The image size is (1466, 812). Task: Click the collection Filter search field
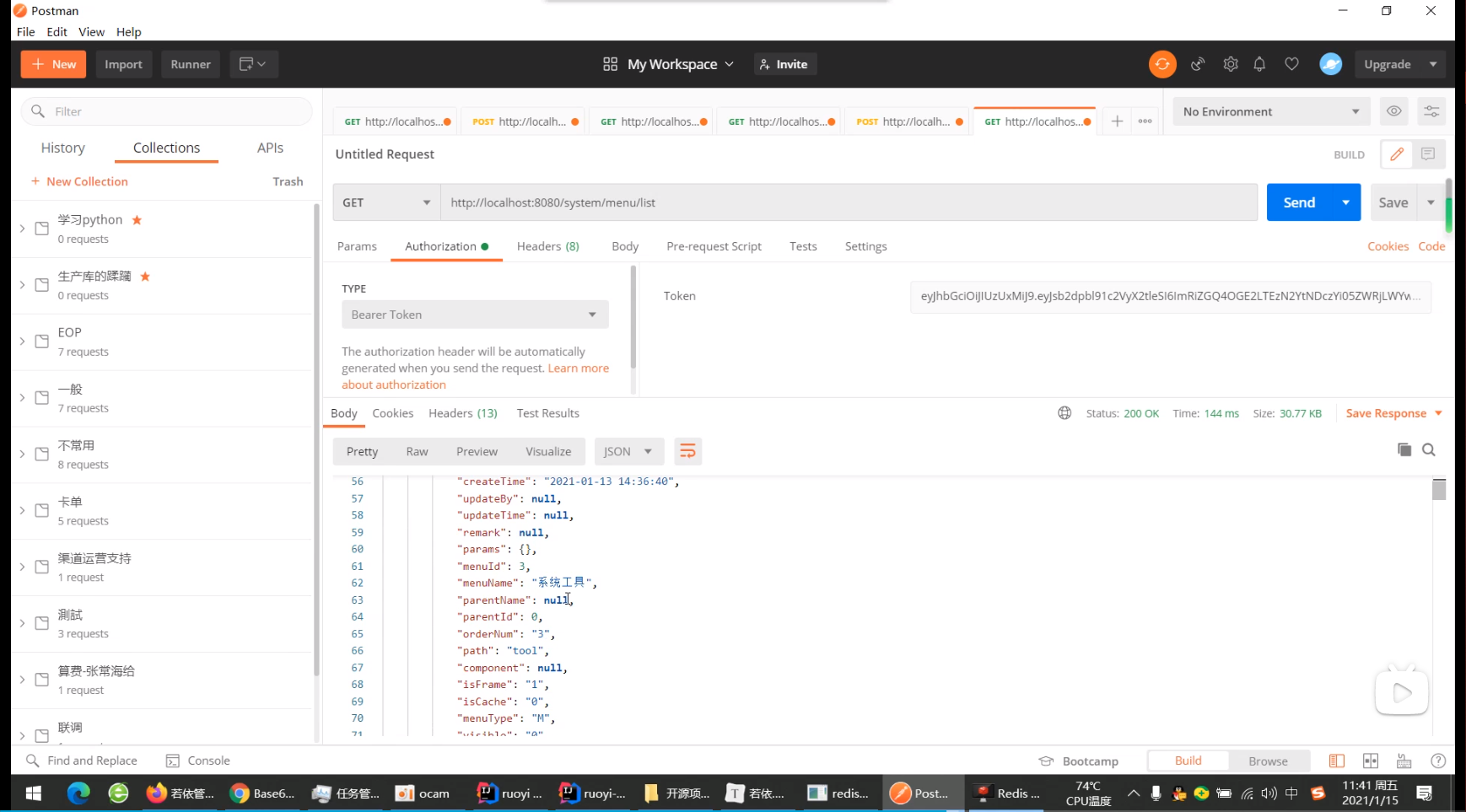(x=166, y=111)
